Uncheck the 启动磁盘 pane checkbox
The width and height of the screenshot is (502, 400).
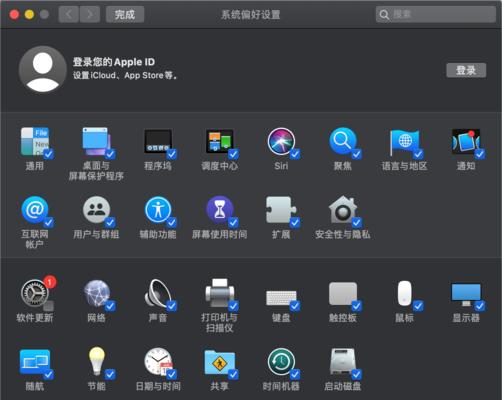click(357, 374)
